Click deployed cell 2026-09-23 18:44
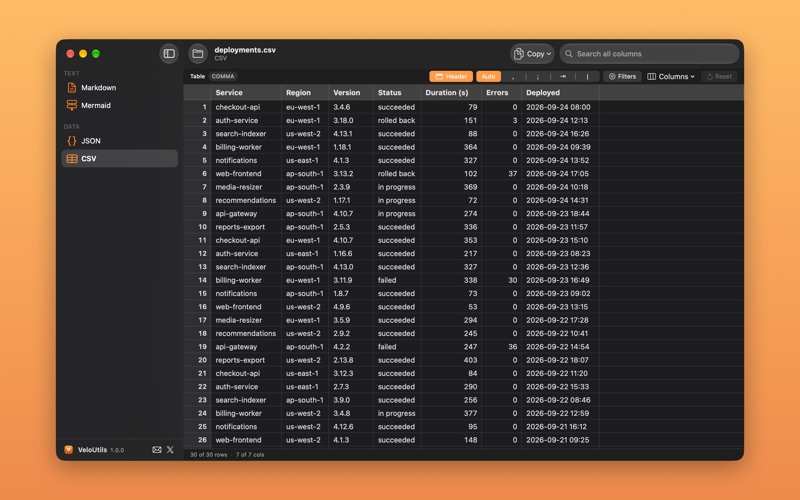 560,214
